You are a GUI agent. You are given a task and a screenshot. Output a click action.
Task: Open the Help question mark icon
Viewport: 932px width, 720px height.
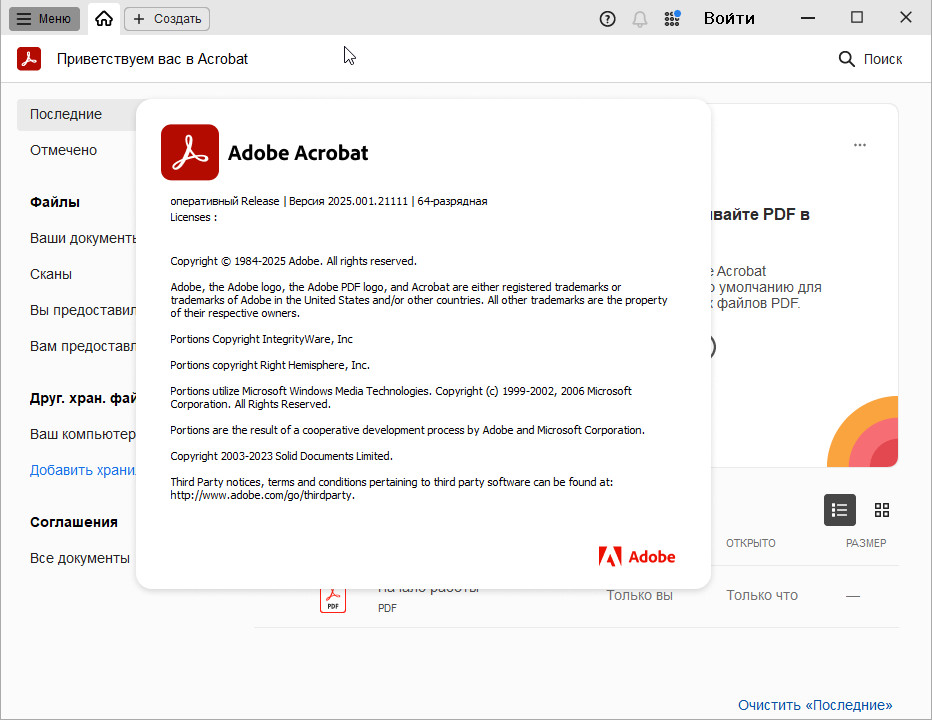(607, 18)
